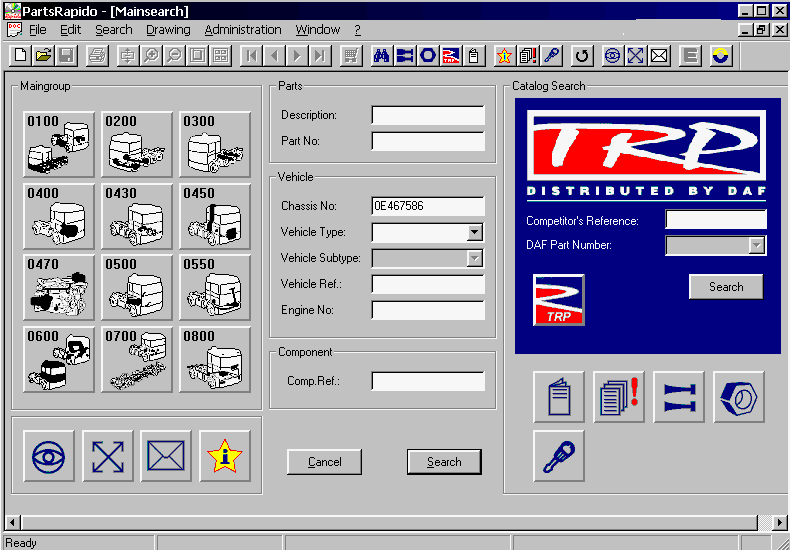Open the Drawing menu

[168, 30]
